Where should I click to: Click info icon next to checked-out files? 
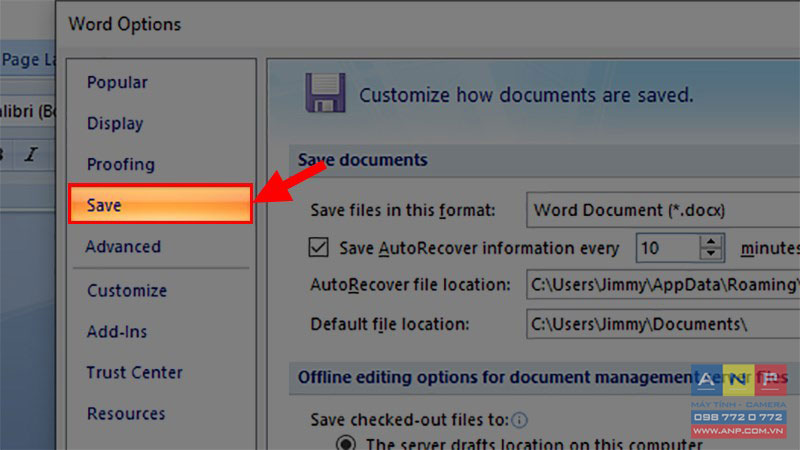pos(519,420)
